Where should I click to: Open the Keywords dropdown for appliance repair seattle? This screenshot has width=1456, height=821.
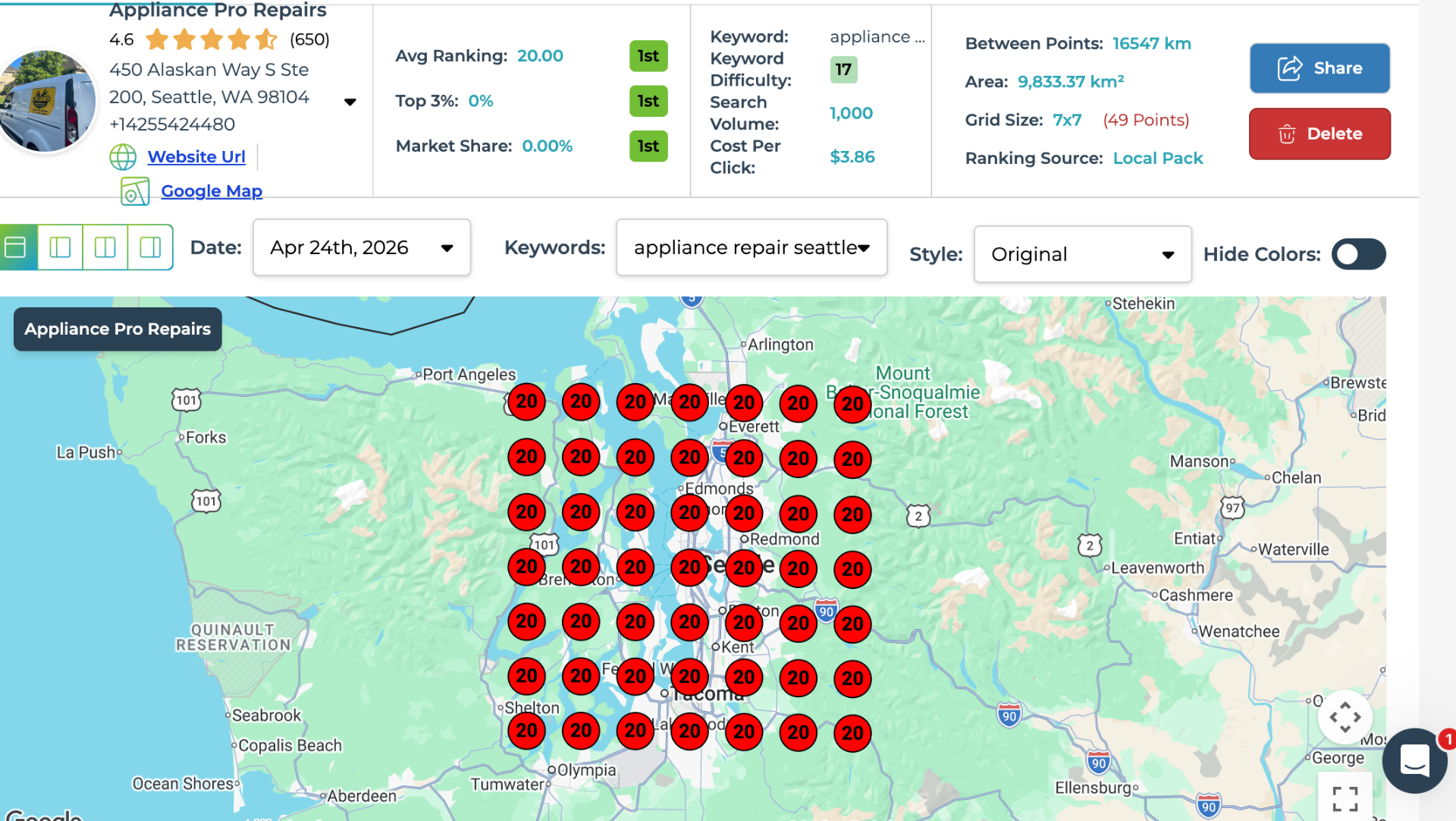(x=752, y=247)
